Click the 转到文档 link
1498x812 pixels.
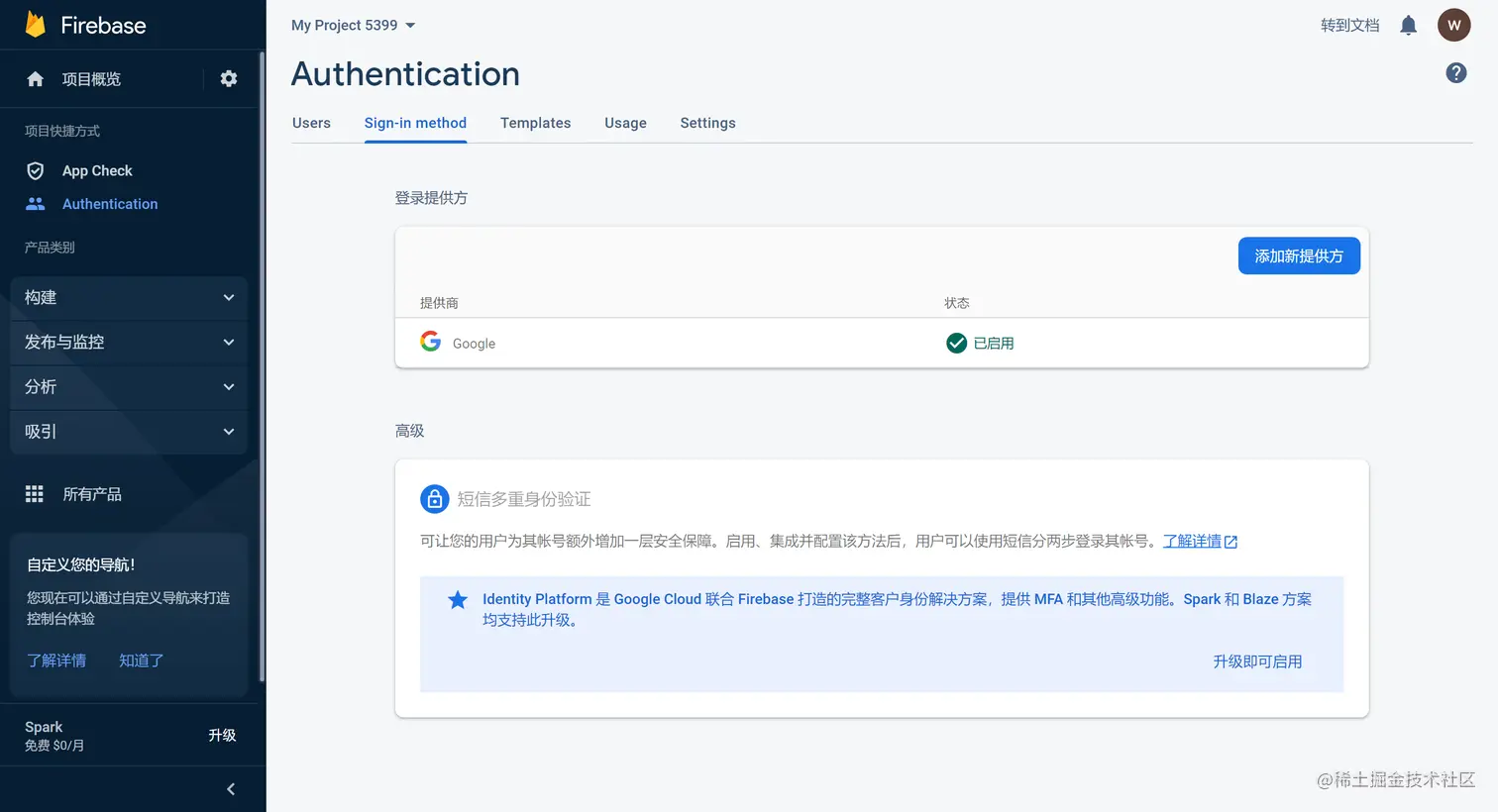pos(1349,26)
